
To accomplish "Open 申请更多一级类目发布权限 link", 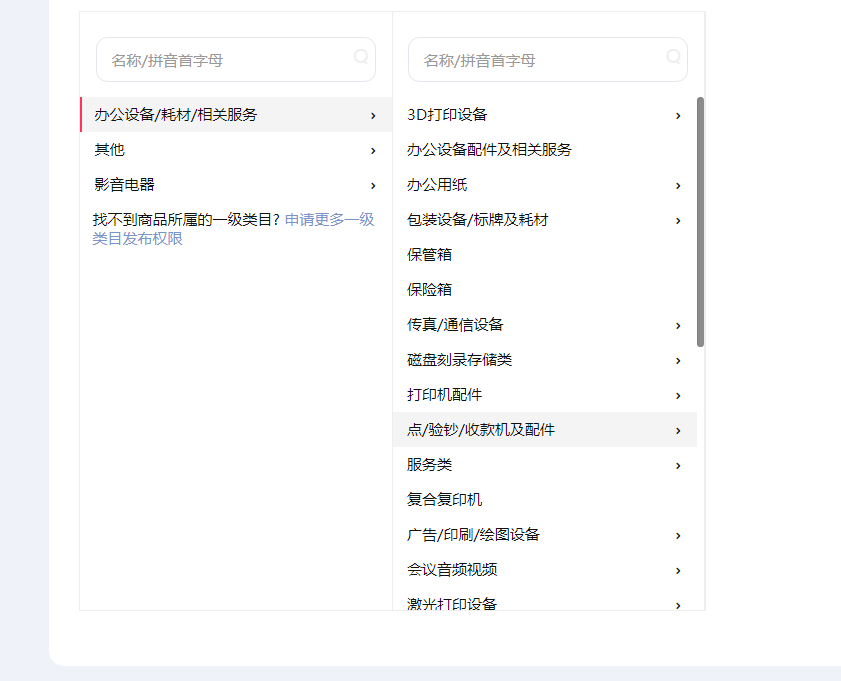I will click(233, 229).
